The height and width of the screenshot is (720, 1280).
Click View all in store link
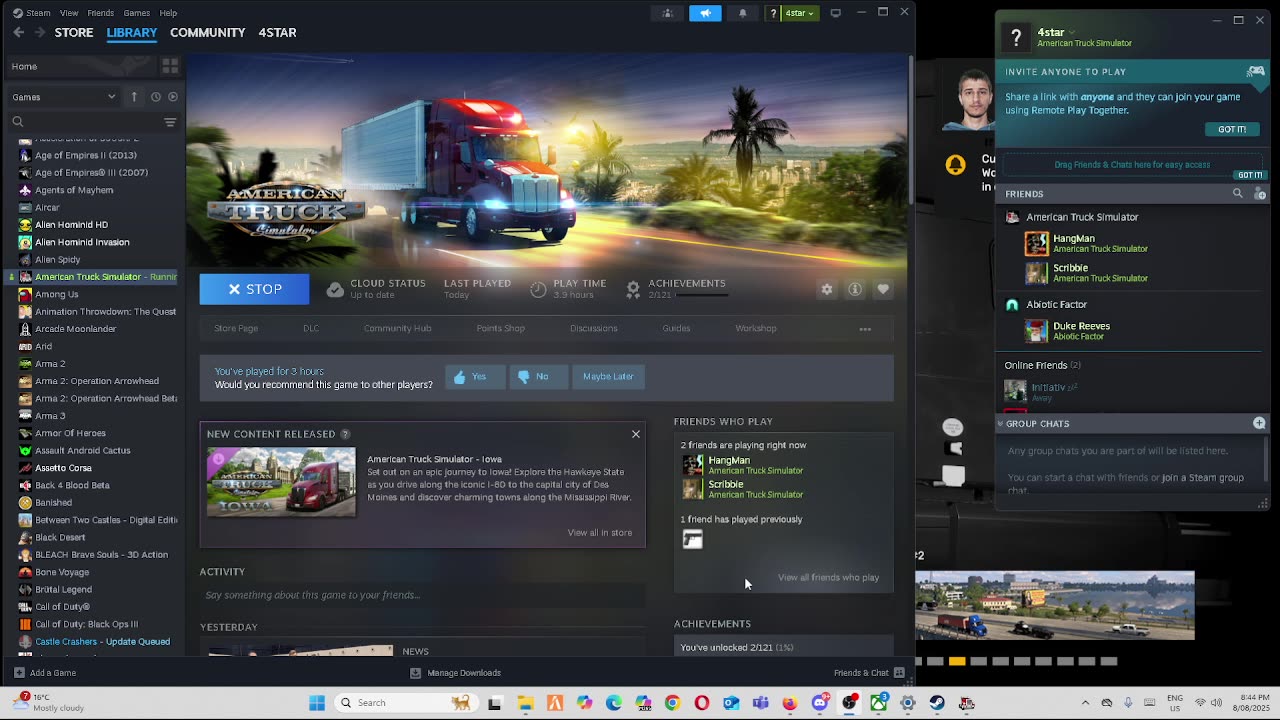click(600, 532)
